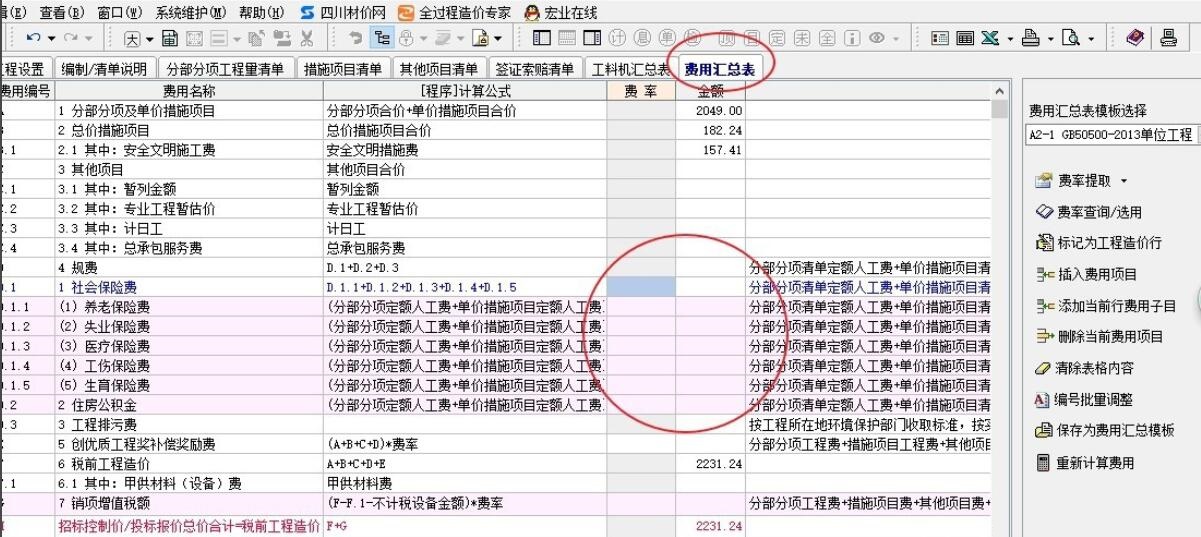This screenshot has height=537, width=1201.
Task: Click the table scrollbar up arrow
Action: click(x=1001, y=90)
